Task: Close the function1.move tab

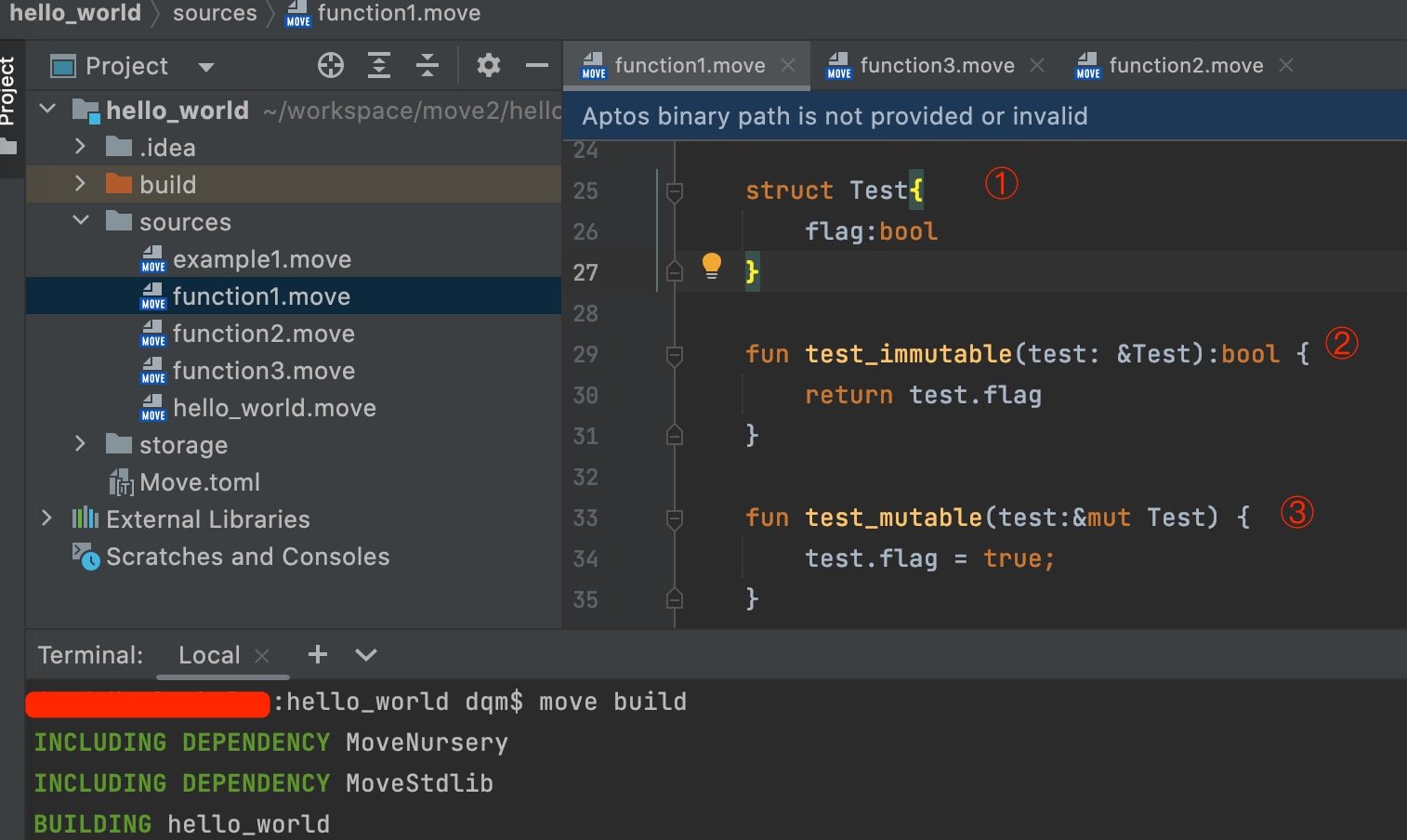Action: pos(788,65)
